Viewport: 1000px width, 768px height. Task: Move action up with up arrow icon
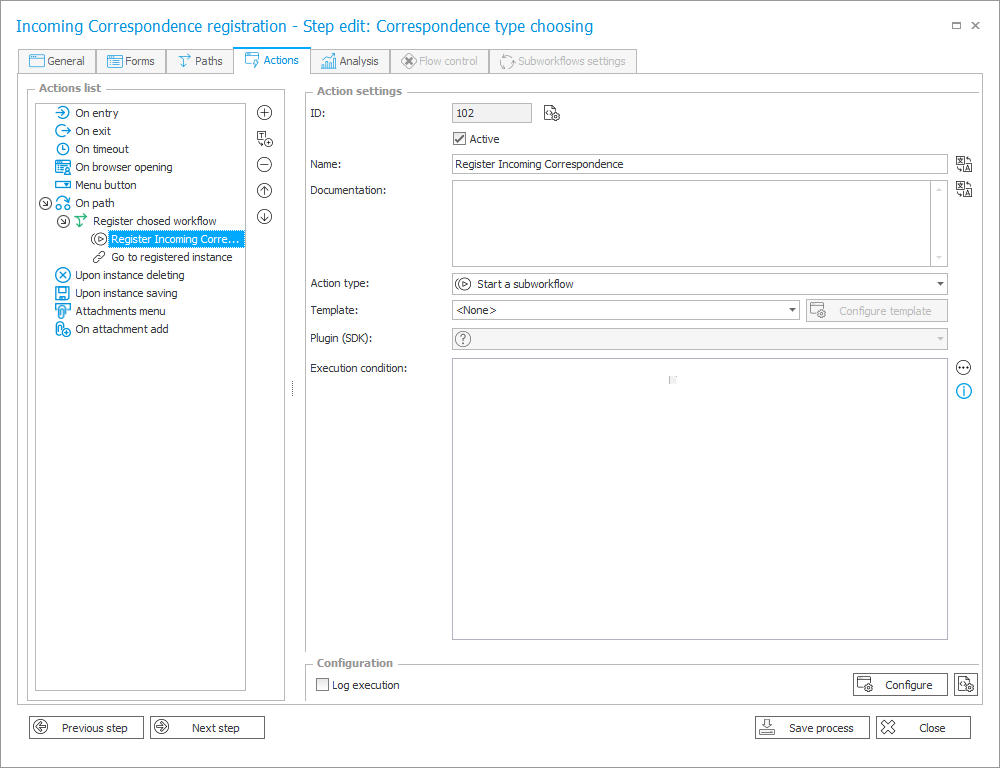(264, 190)
